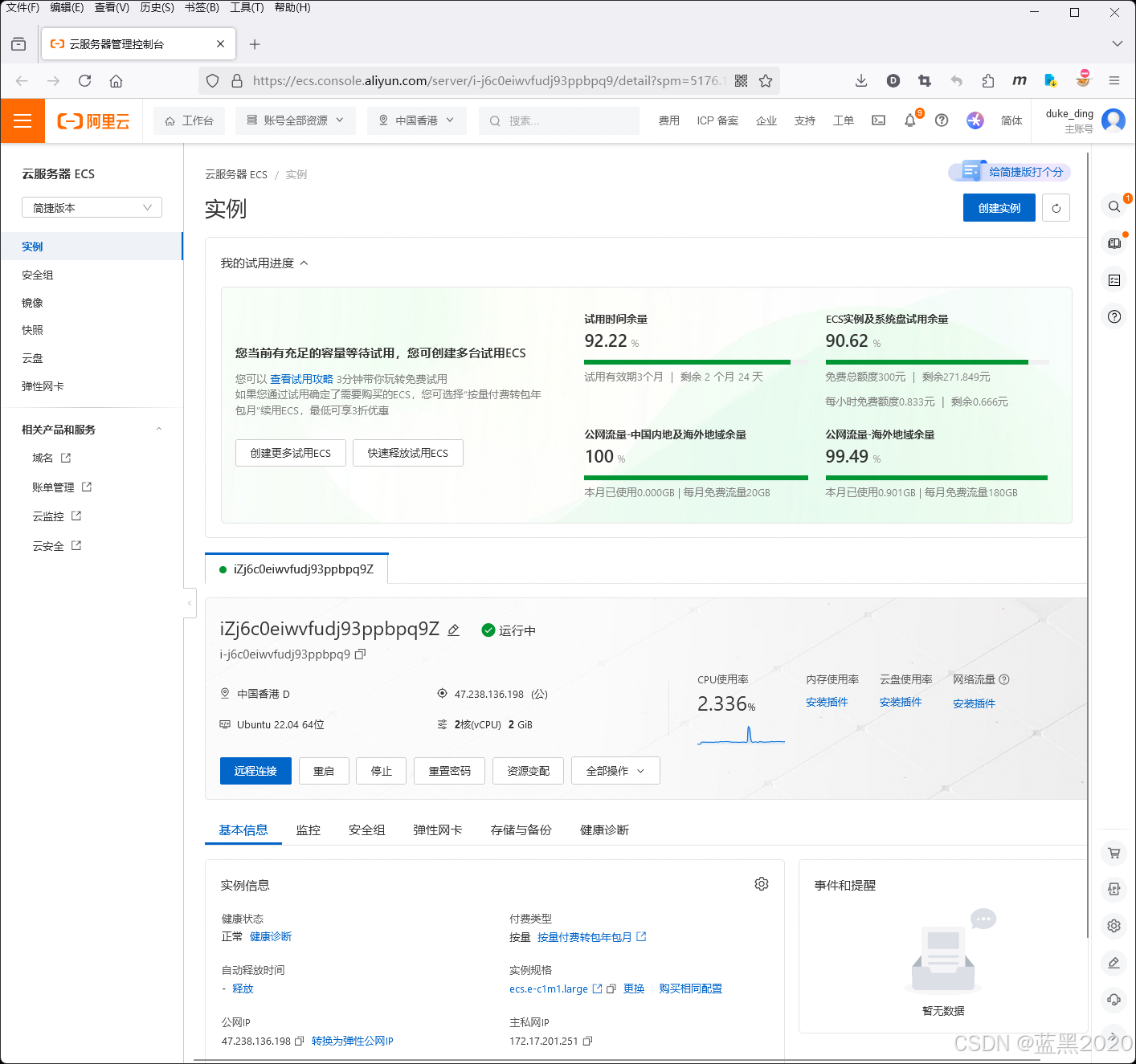Open the version selector dropdown
The width and height of the screenshot is (1136, 1064).
[x=92, y=208]
